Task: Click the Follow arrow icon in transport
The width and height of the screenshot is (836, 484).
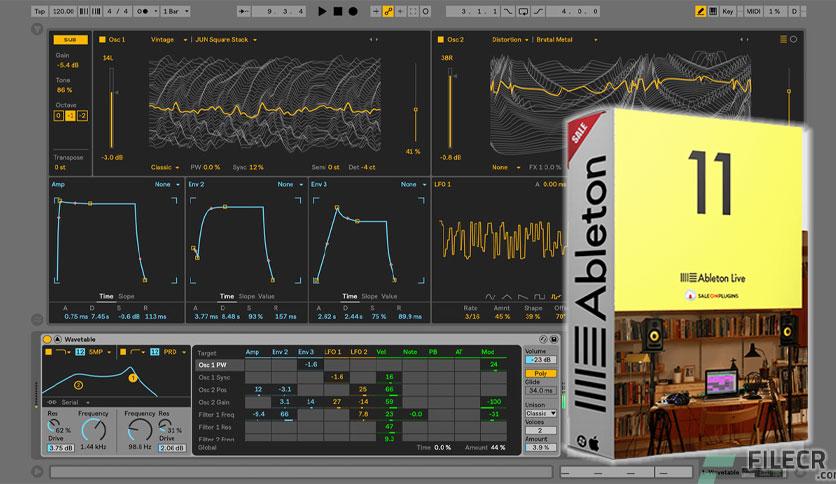Action: [x=244, y=11]
